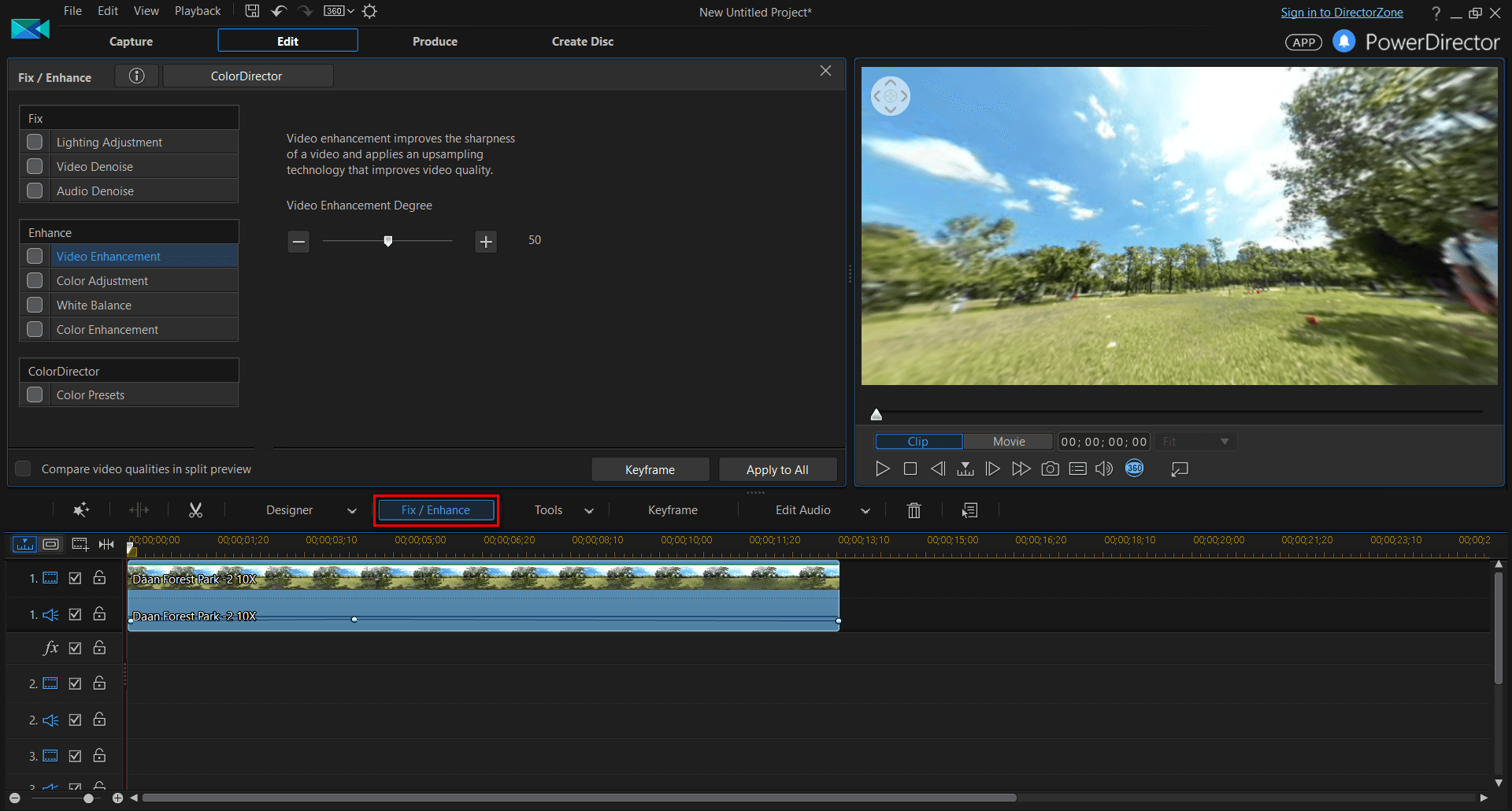The height and width of the screenshot is (811, 1512).
Task: Open the preview quality settings icon
Action: pyautogui.click(x=1078, y=468)
